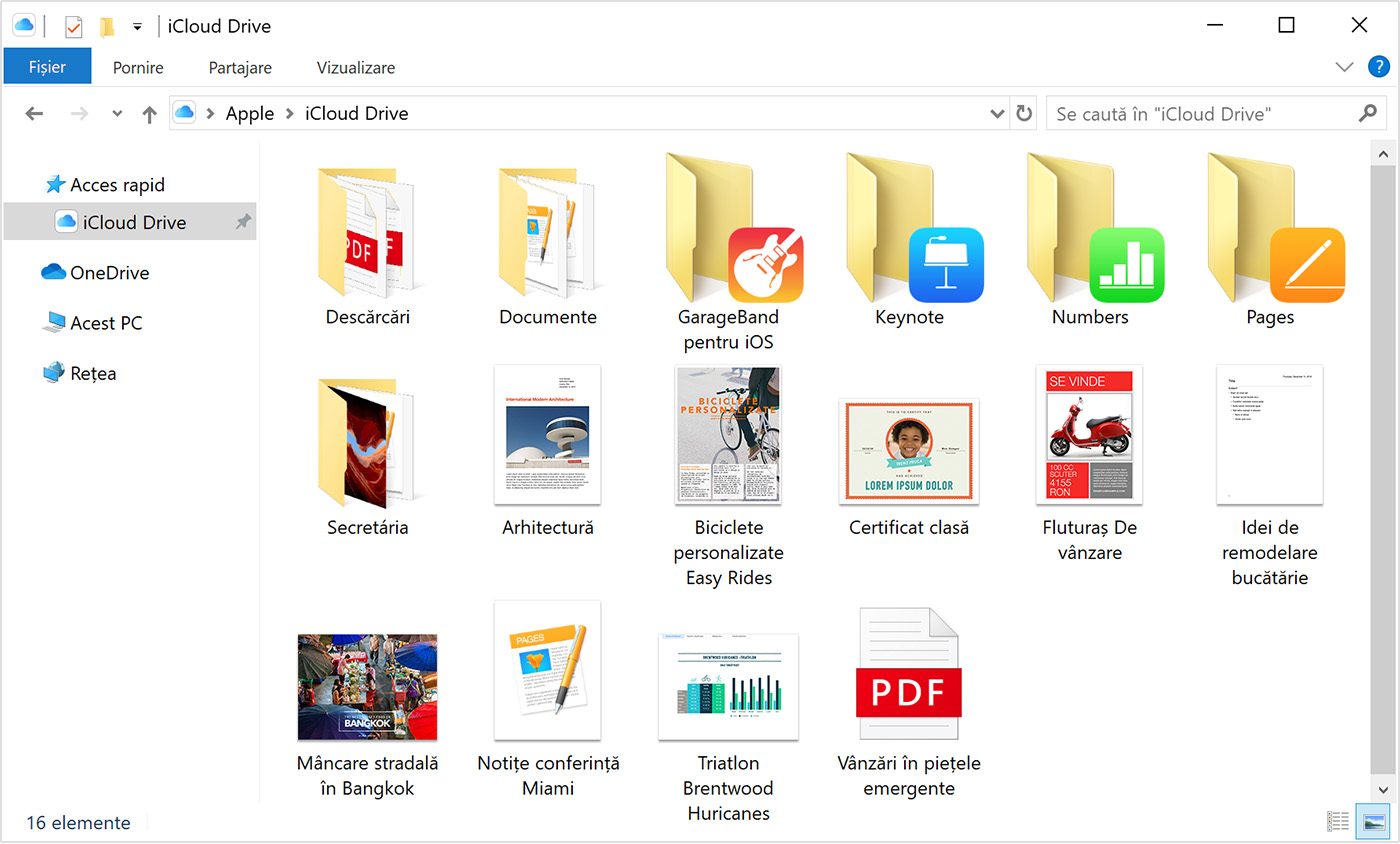Expand the chevron before Apple in path
Viewport: 1400px width, 844px height.
(x=210, y=114)
